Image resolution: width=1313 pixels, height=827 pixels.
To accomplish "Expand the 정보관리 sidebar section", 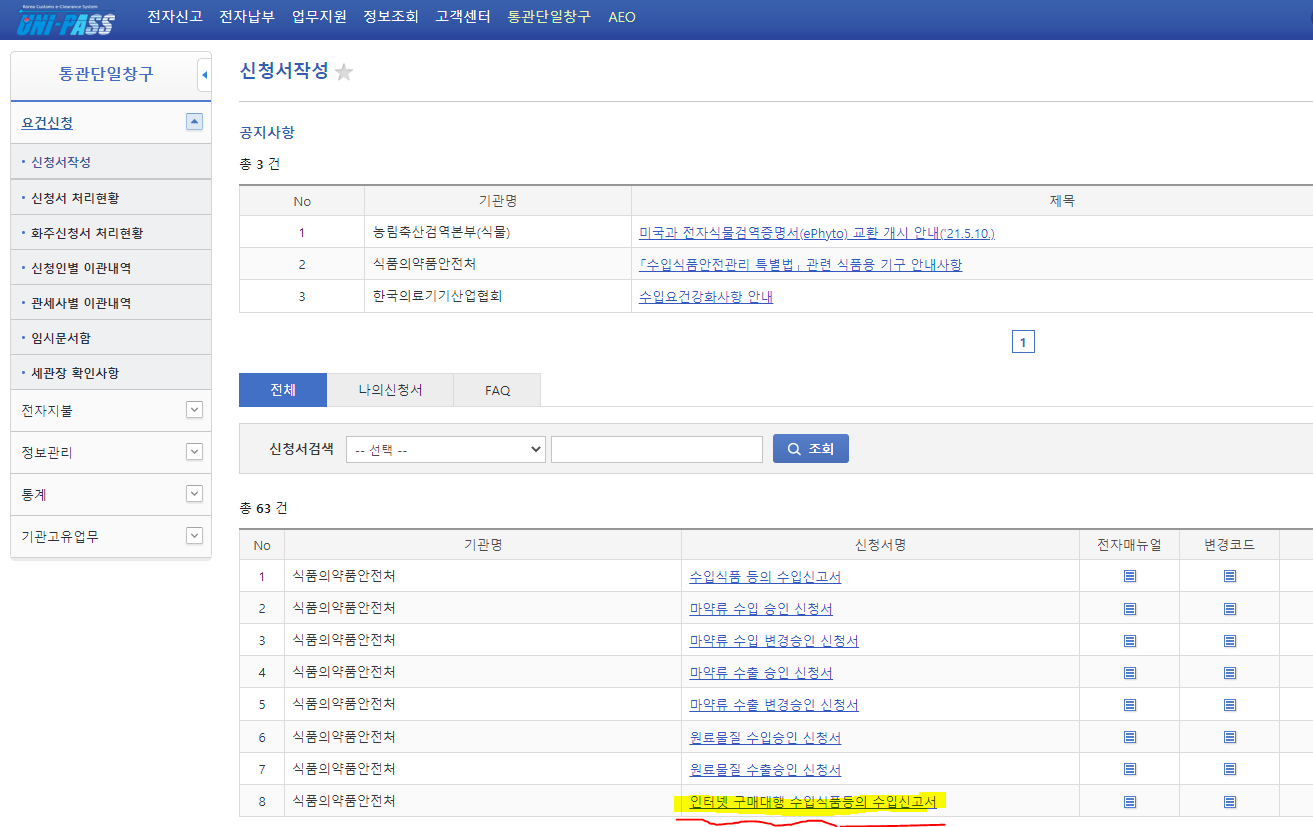I will pyautogui.click(x=194, y=452).
